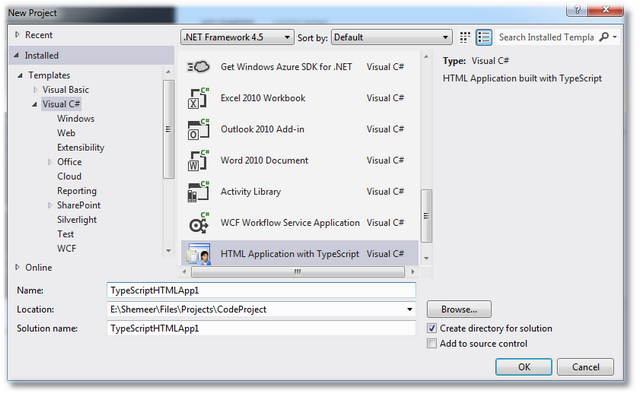Collapse the Templates tree node
The height and width of the screenshot is (397, 640).
20,75
